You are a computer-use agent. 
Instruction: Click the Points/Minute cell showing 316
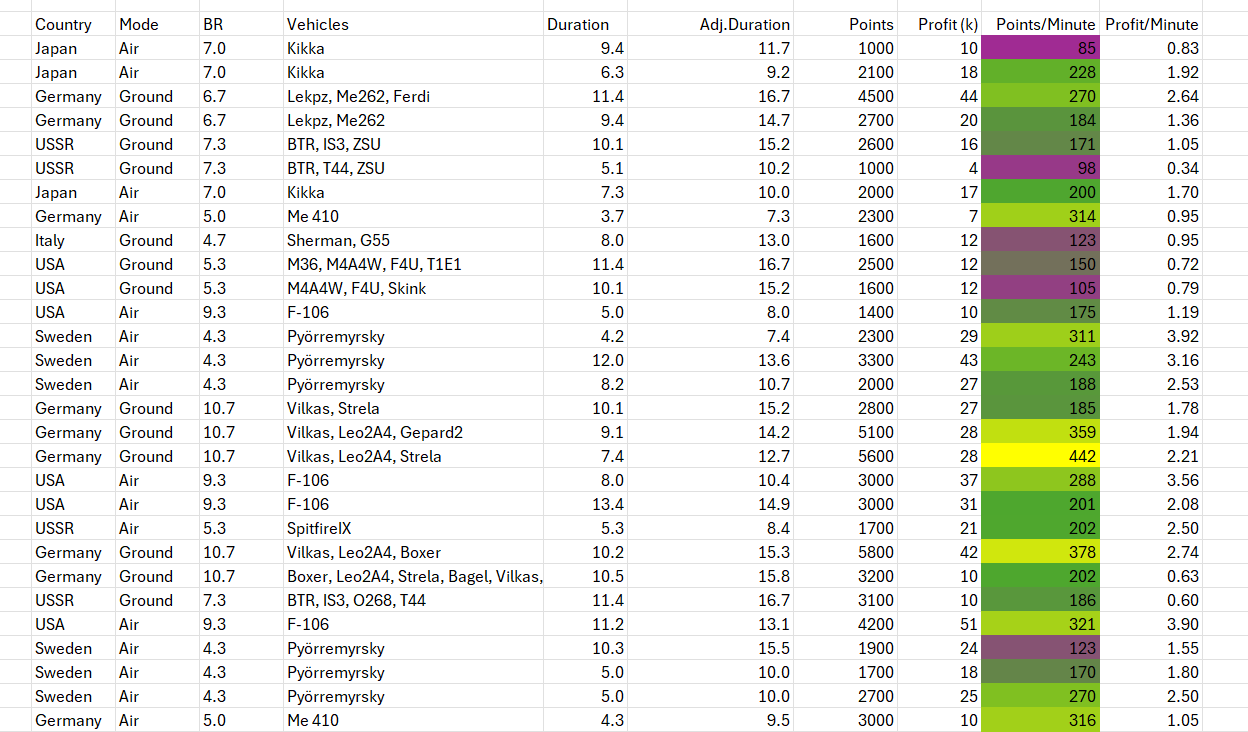1040,720
